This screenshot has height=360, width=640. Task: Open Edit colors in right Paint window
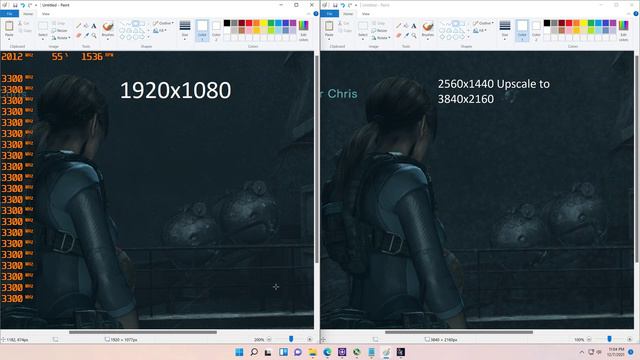623,30
